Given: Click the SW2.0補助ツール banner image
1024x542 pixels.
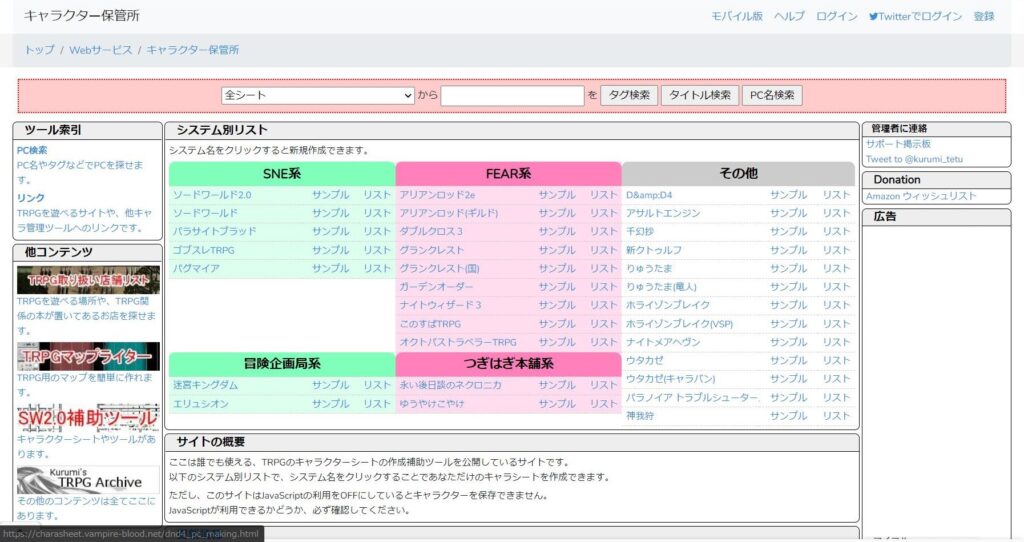Looking at the screenshot, I should click(x=88, y=417).
